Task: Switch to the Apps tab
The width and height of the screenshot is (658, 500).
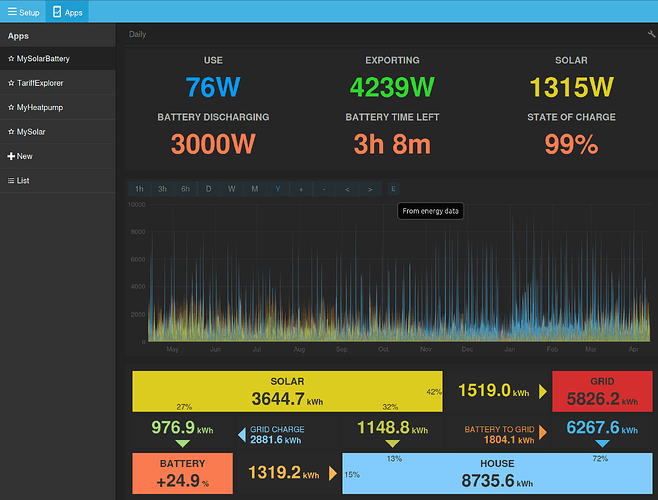Action: [67, 12]
